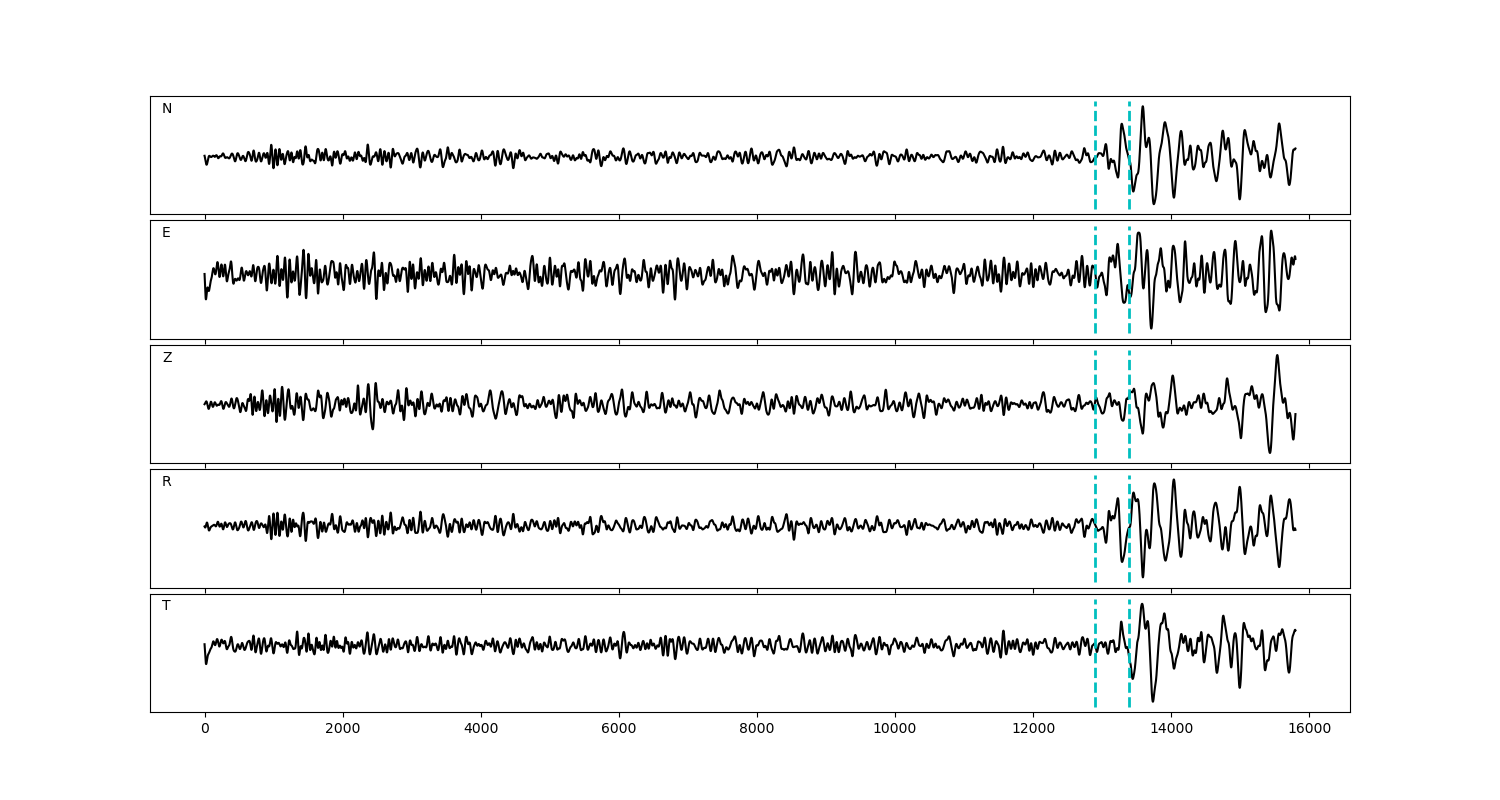Select the right cyan dashed marker in R panel
This screenshot has height=800, width=1500.
coord(1129,500)
